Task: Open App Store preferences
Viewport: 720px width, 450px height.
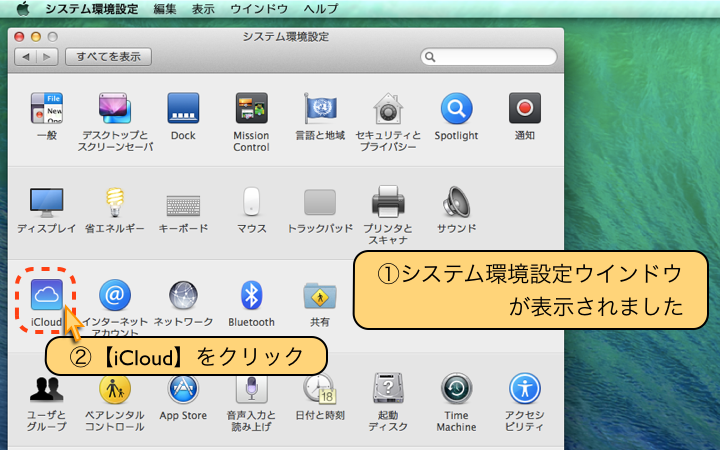Action: (x=183, y=389)
